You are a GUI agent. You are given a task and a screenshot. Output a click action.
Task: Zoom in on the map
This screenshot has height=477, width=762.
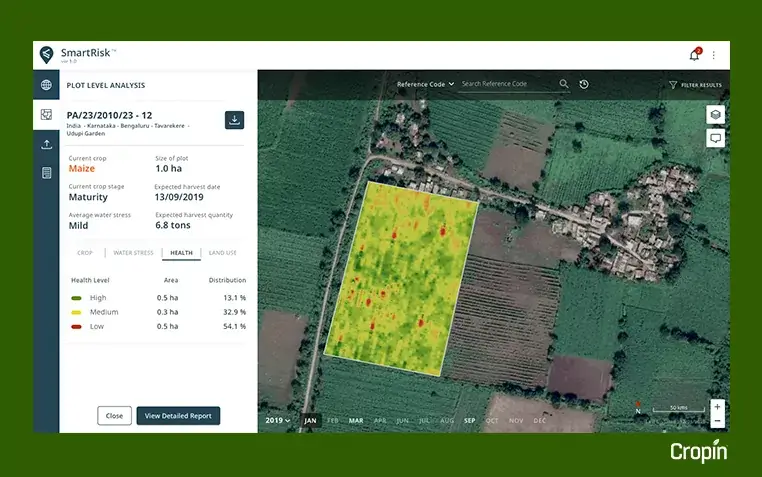click(x=717, y=407)
